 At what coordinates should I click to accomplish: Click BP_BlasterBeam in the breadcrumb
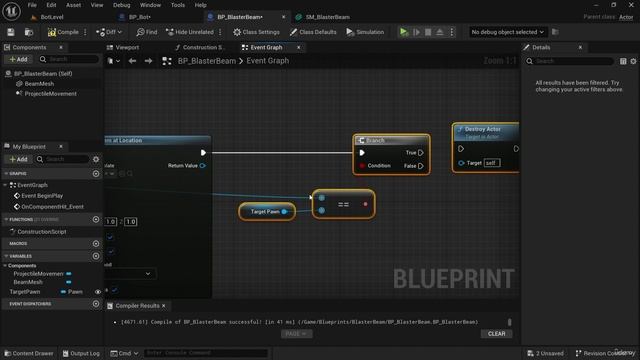[207, 61]
